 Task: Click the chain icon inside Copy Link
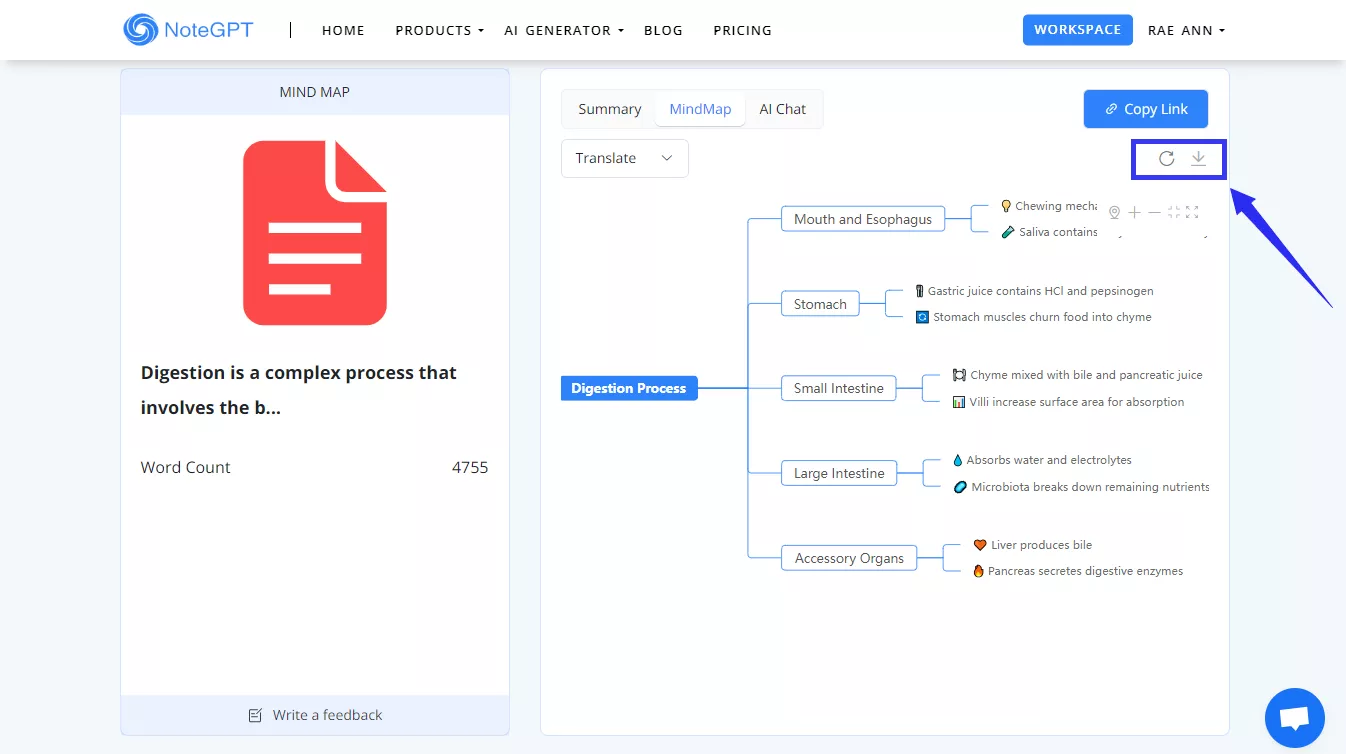tap(1112, 109)
